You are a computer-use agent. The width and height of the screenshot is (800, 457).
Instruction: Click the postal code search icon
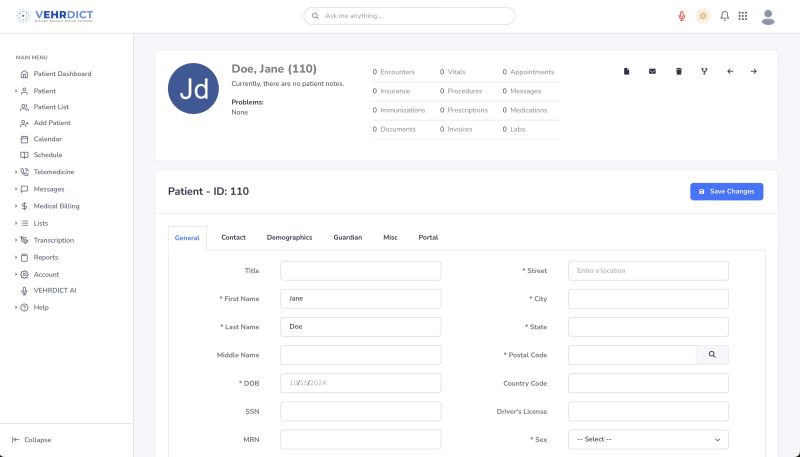coord(712,355)
